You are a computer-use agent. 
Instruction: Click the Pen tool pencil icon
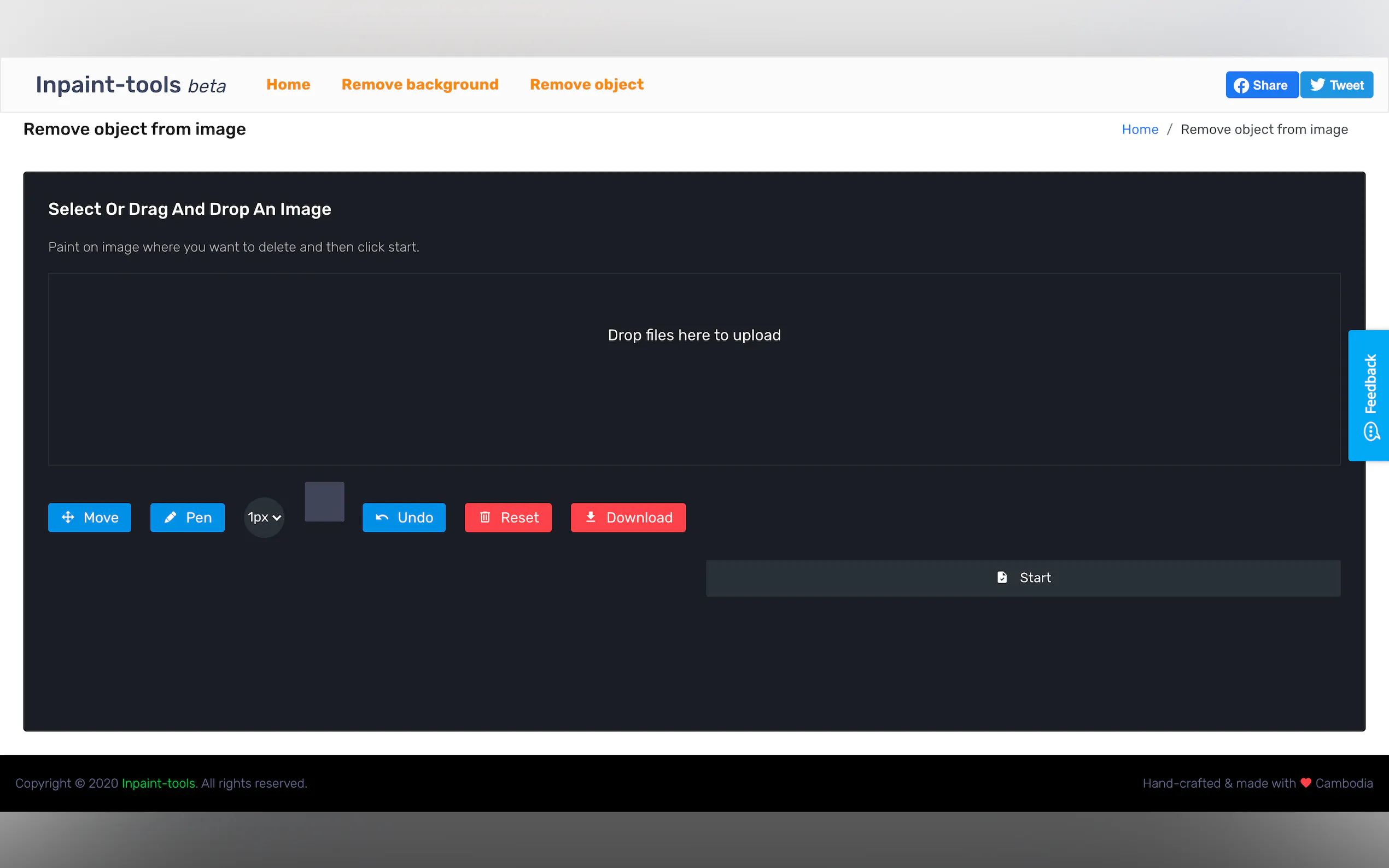171,517
